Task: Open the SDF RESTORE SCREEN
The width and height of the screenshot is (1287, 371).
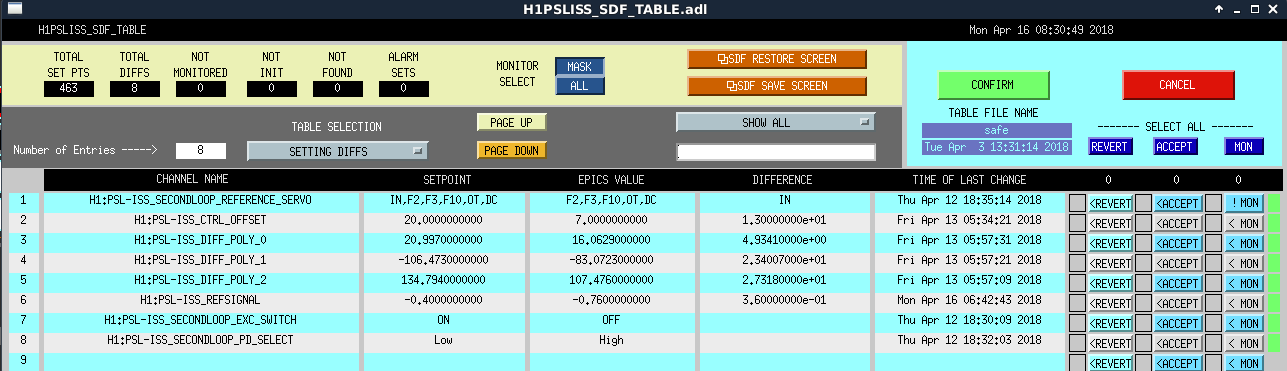Action: (777, 59)
